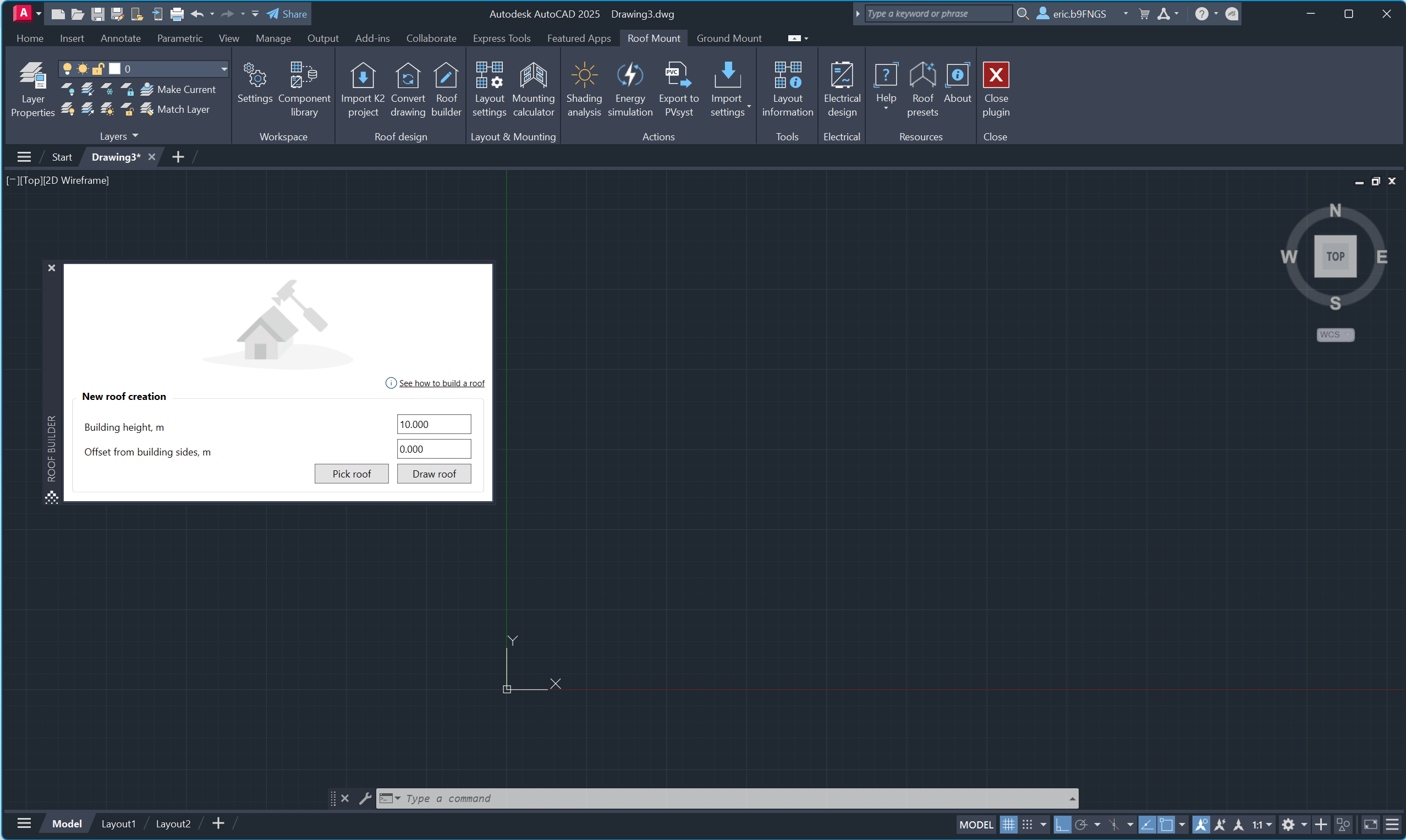Click the search magnifier icon
The image size is (1406, 840).
[x=1022, y=14]
